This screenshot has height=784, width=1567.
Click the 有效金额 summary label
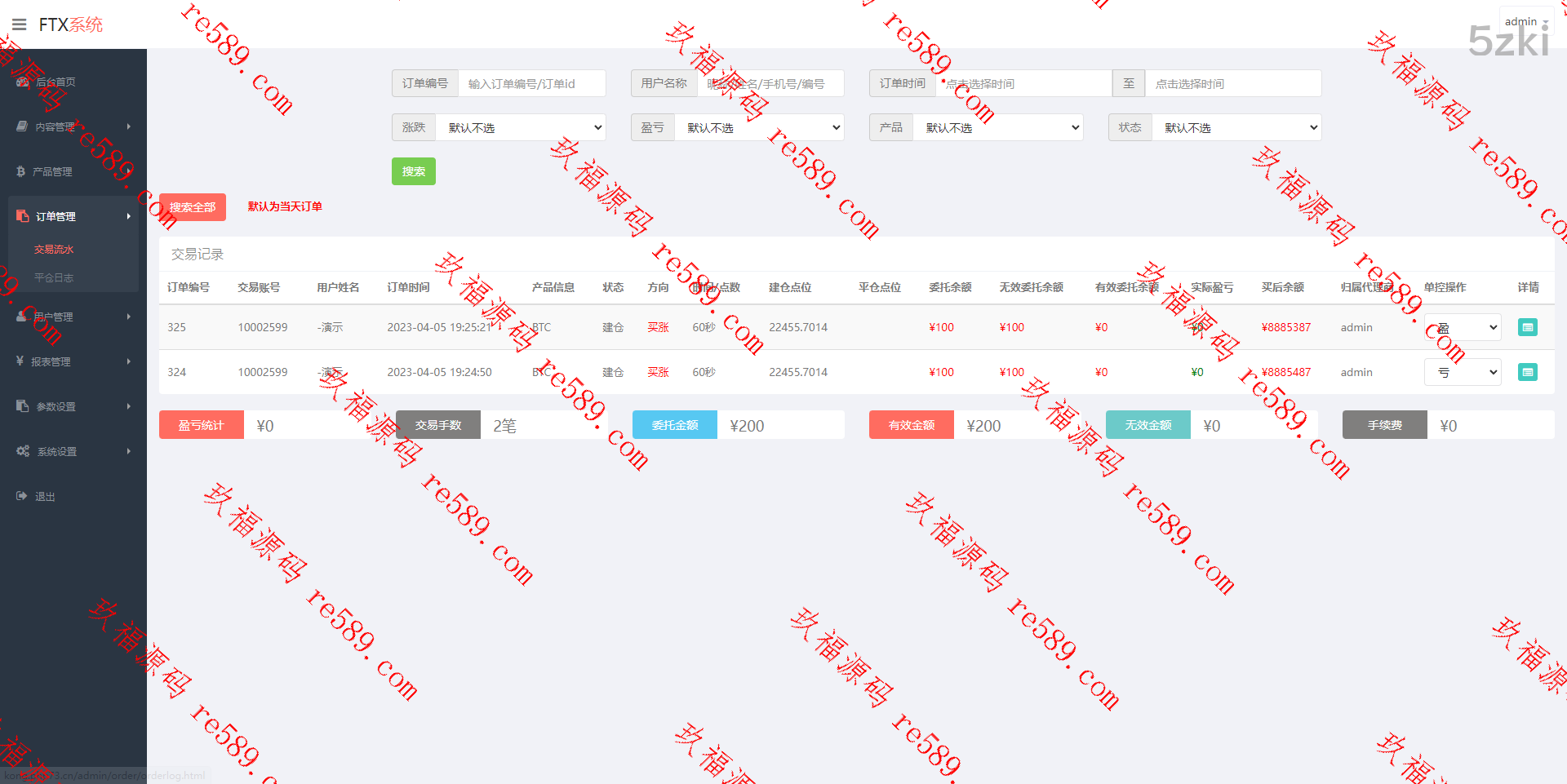[x=912, y=425]
